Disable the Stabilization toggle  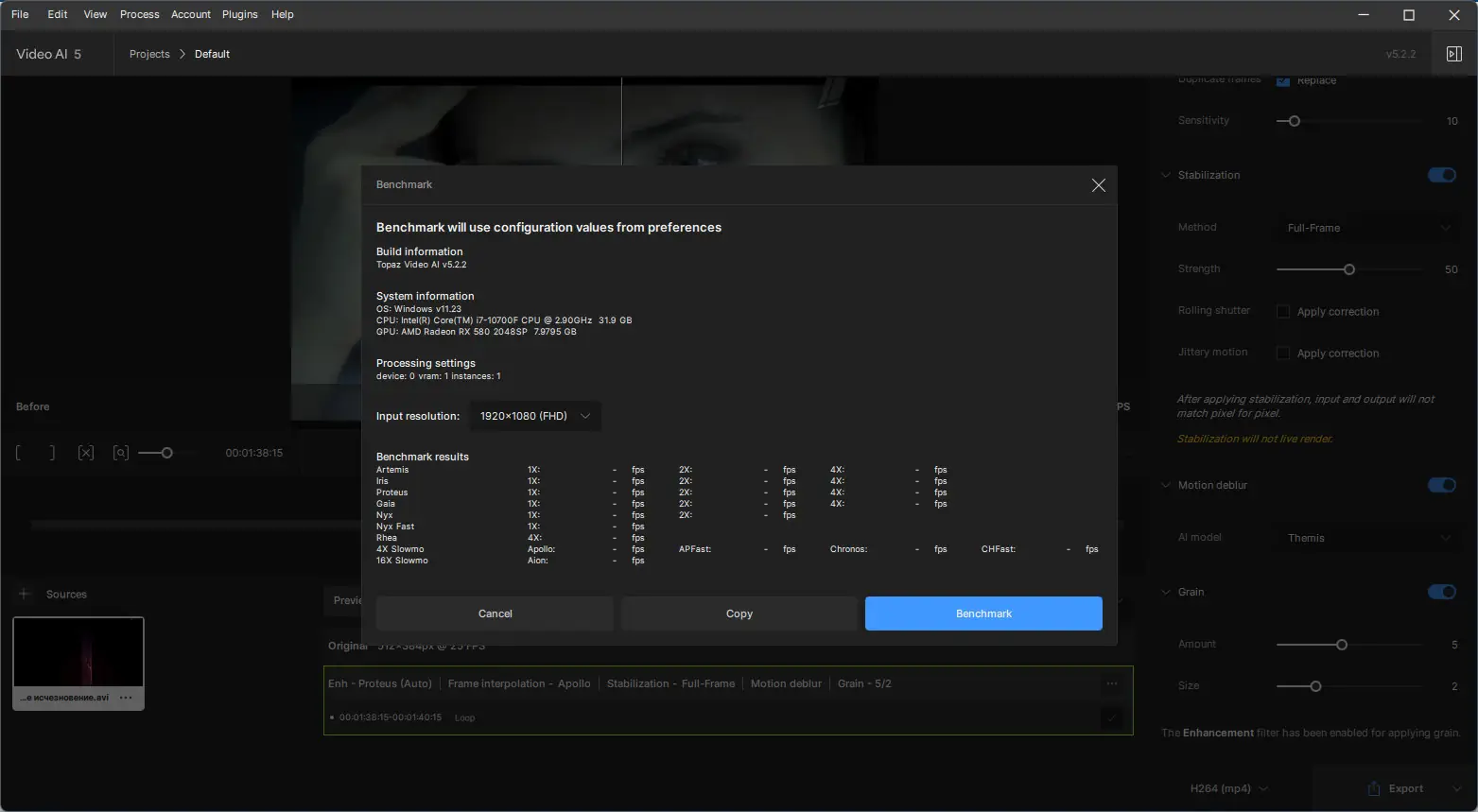[1441, 175]
